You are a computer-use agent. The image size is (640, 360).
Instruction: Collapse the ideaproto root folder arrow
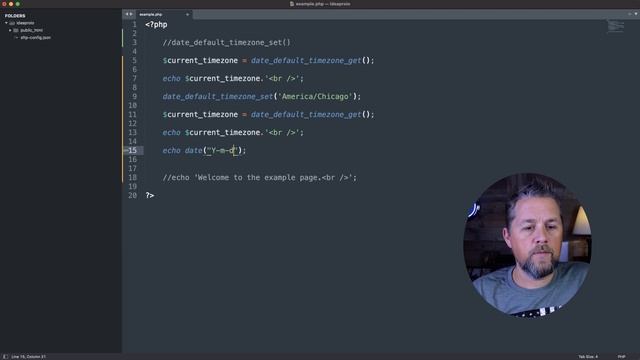pyautogui.click(x=6, y=23)
